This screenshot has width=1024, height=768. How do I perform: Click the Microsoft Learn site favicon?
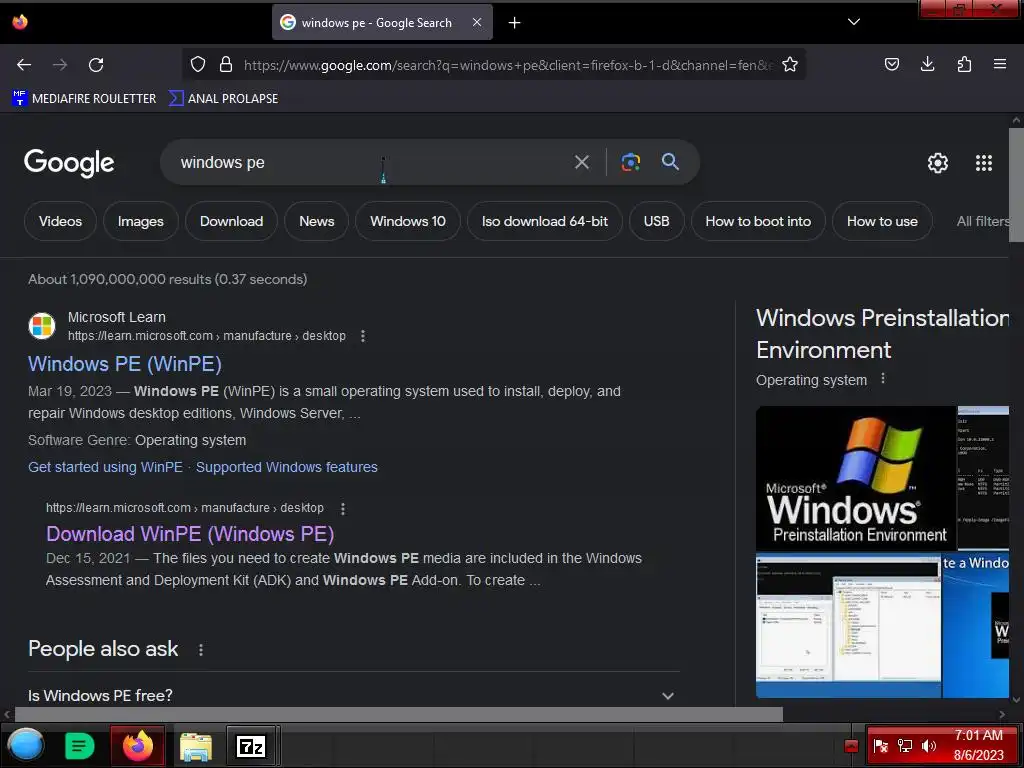pyautogui.click(x=42, y=326)
